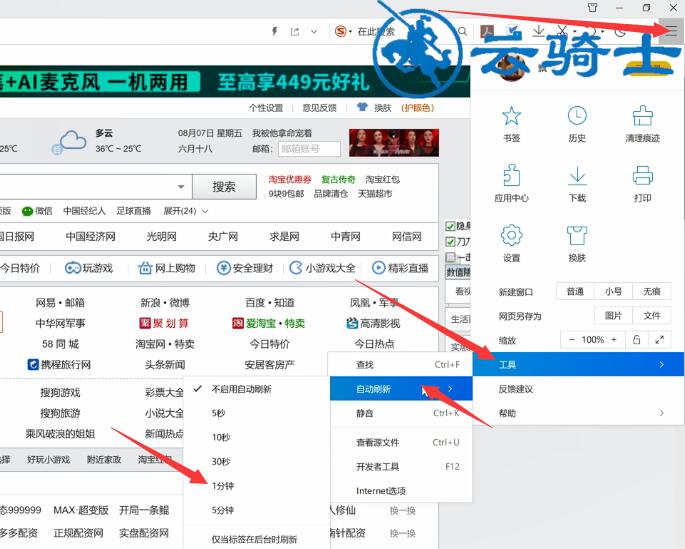Select 不启用自动刷新 option
The width and height of the screenshot is (685, 549).
[257, 389]
